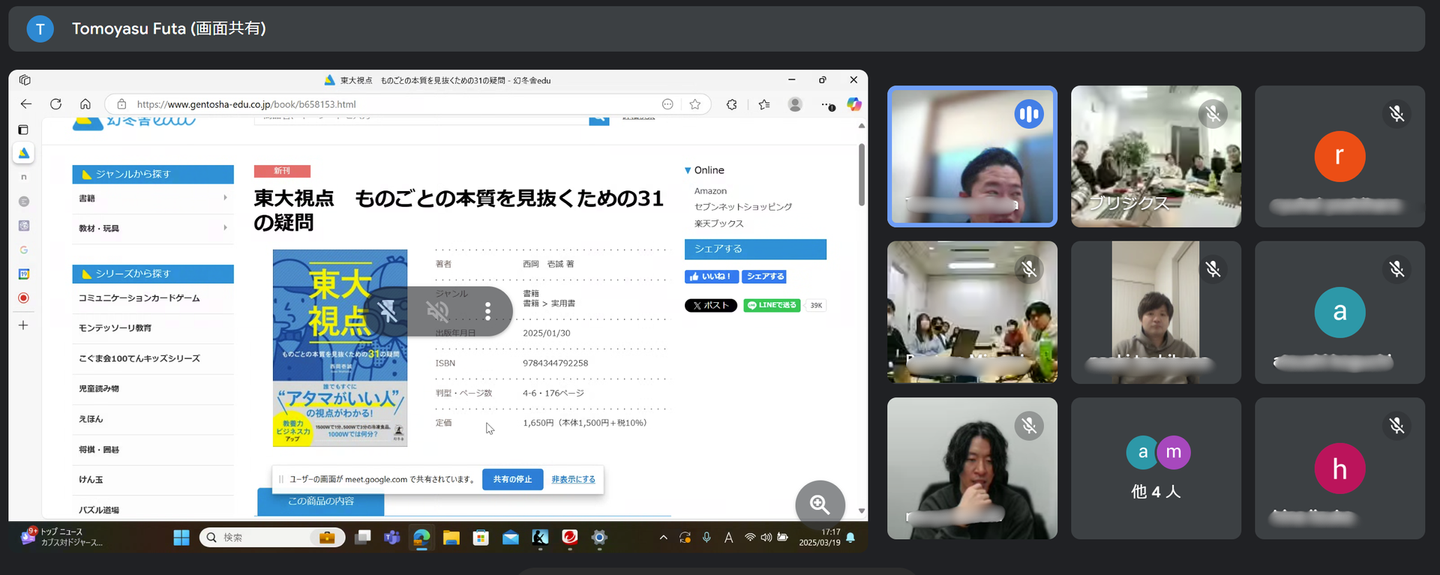The image size is (1440, 575).
Task: Open けん玉 series link
Action: (91, 479)
